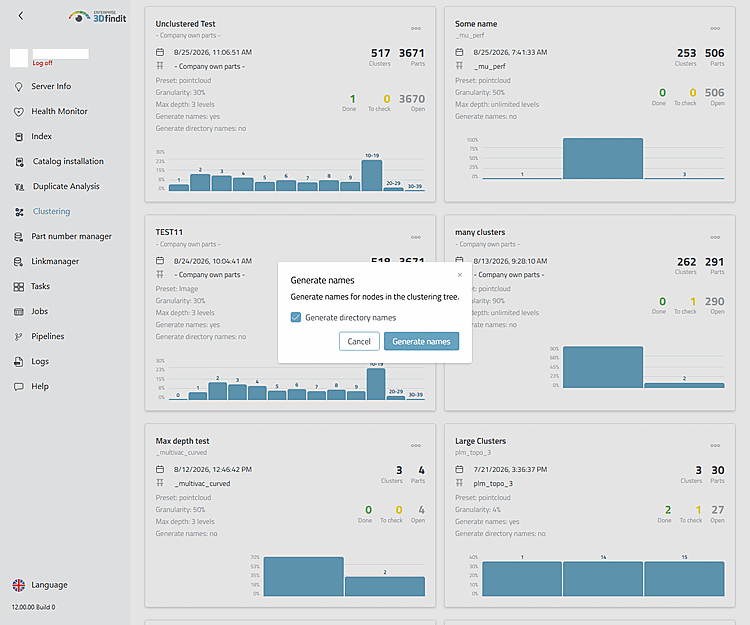Click the 10-19 bar in Unclustered Test chart
Image resolution: width=750 pixels, height=625 pixels.
(x=372, y=175)
